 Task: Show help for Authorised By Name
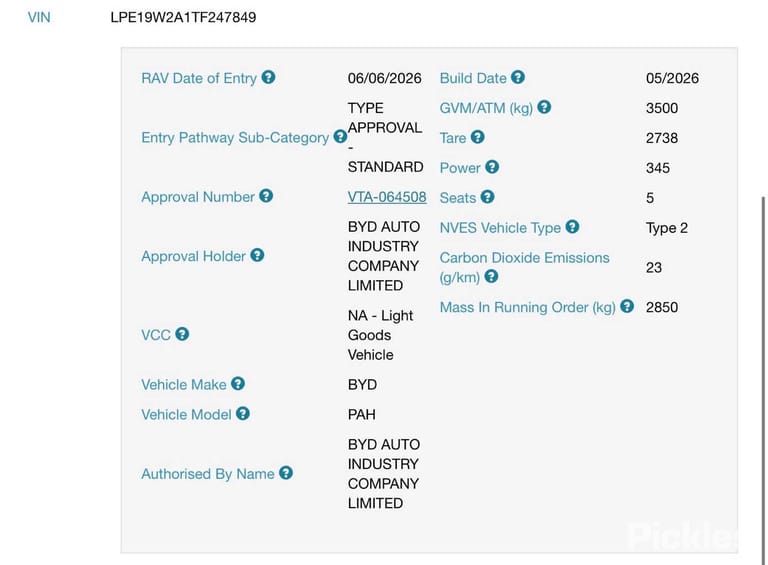[x=286, y=473]
